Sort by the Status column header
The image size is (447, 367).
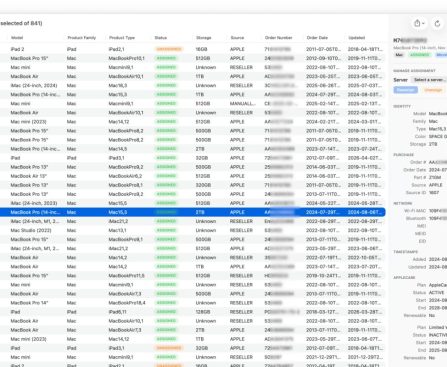pos(161,38)
